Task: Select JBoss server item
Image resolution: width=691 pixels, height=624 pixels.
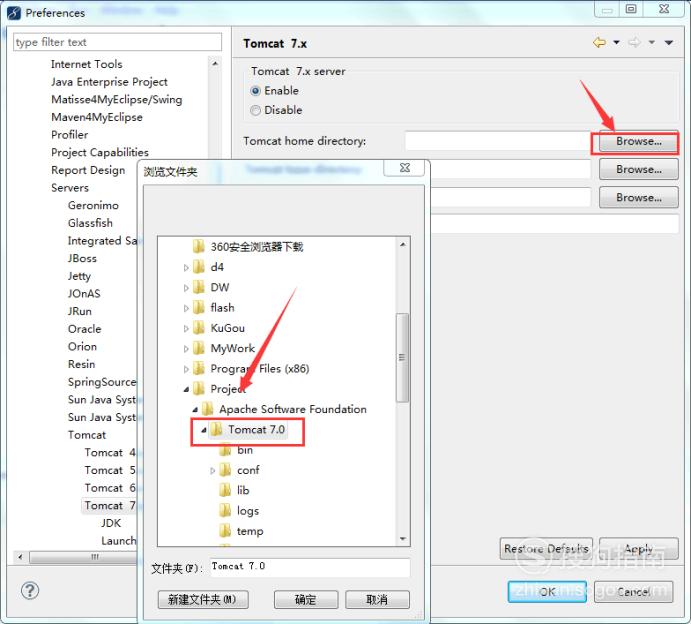Action: pos(82,258)
